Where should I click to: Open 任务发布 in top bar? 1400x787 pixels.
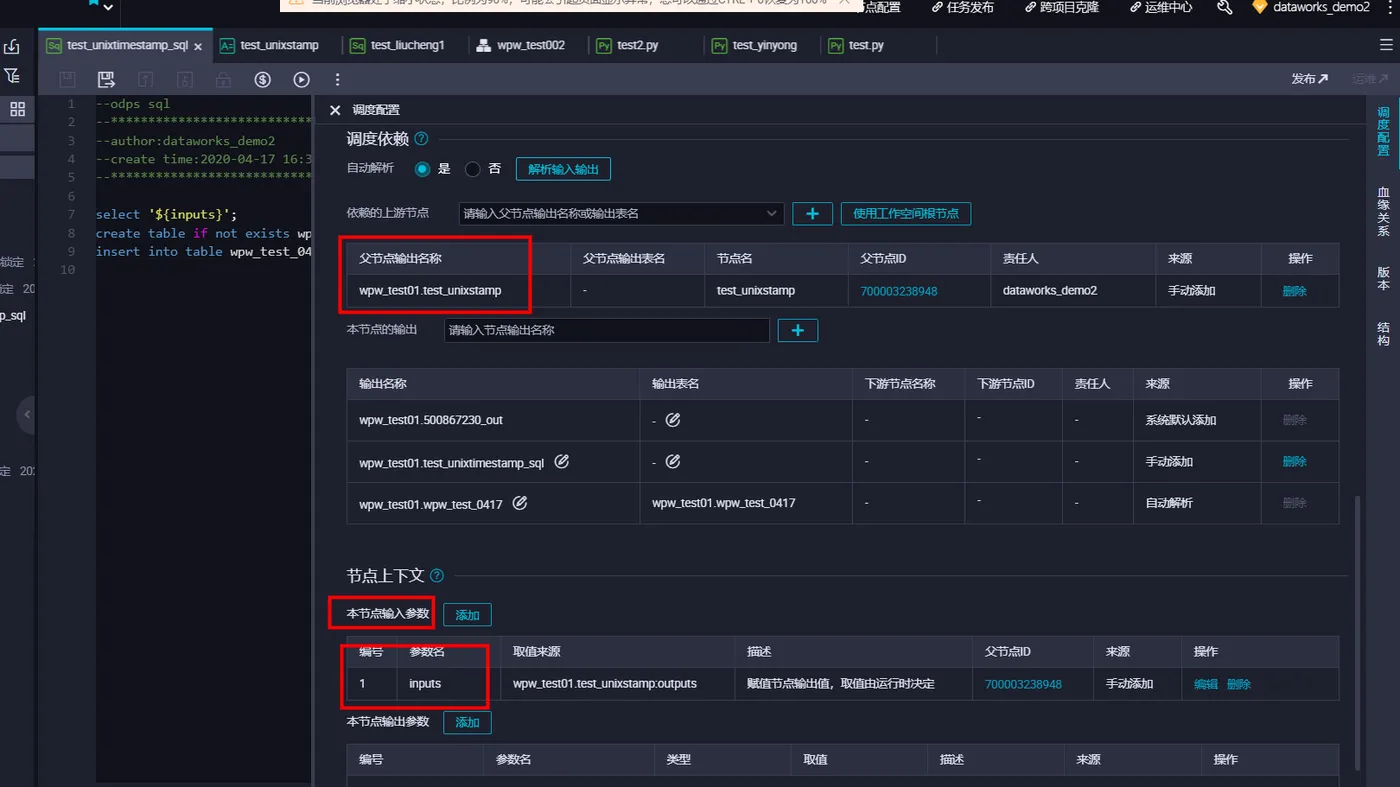pyautogui.click(x=962, y=7)
